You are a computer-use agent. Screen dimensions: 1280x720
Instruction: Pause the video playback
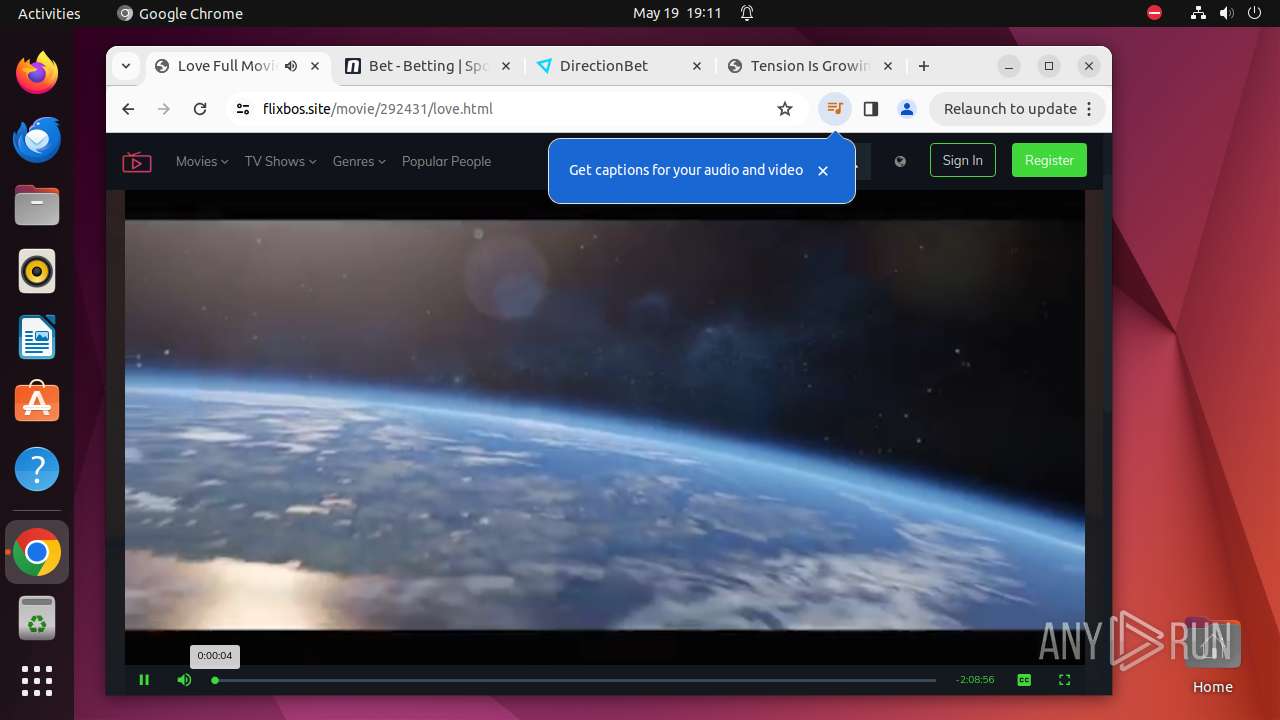click(144, 680)
